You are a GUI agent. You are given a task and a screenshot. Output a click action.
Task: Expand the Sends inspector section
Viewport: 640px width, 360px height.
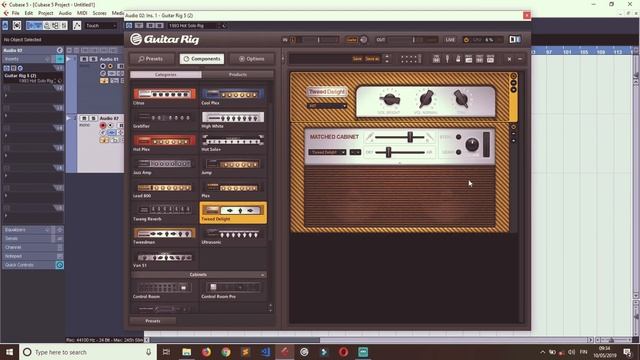33,238
